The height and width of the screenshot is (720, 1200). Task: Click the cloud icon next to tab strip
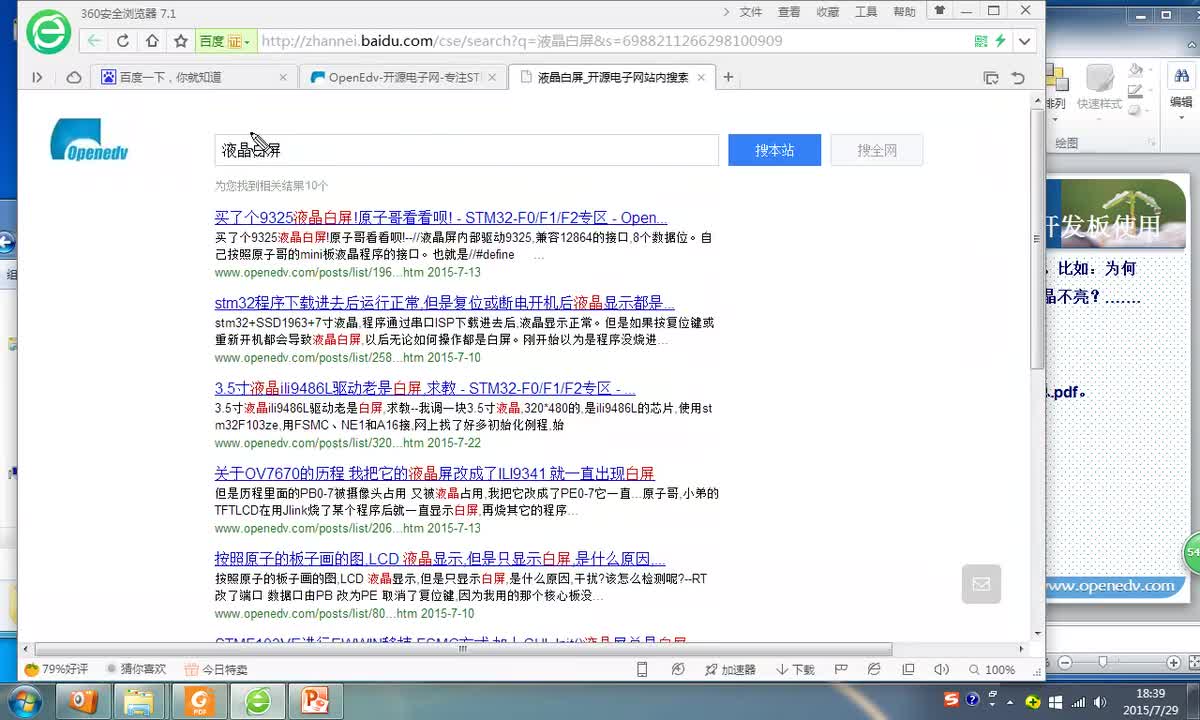[x=74, y=77]
